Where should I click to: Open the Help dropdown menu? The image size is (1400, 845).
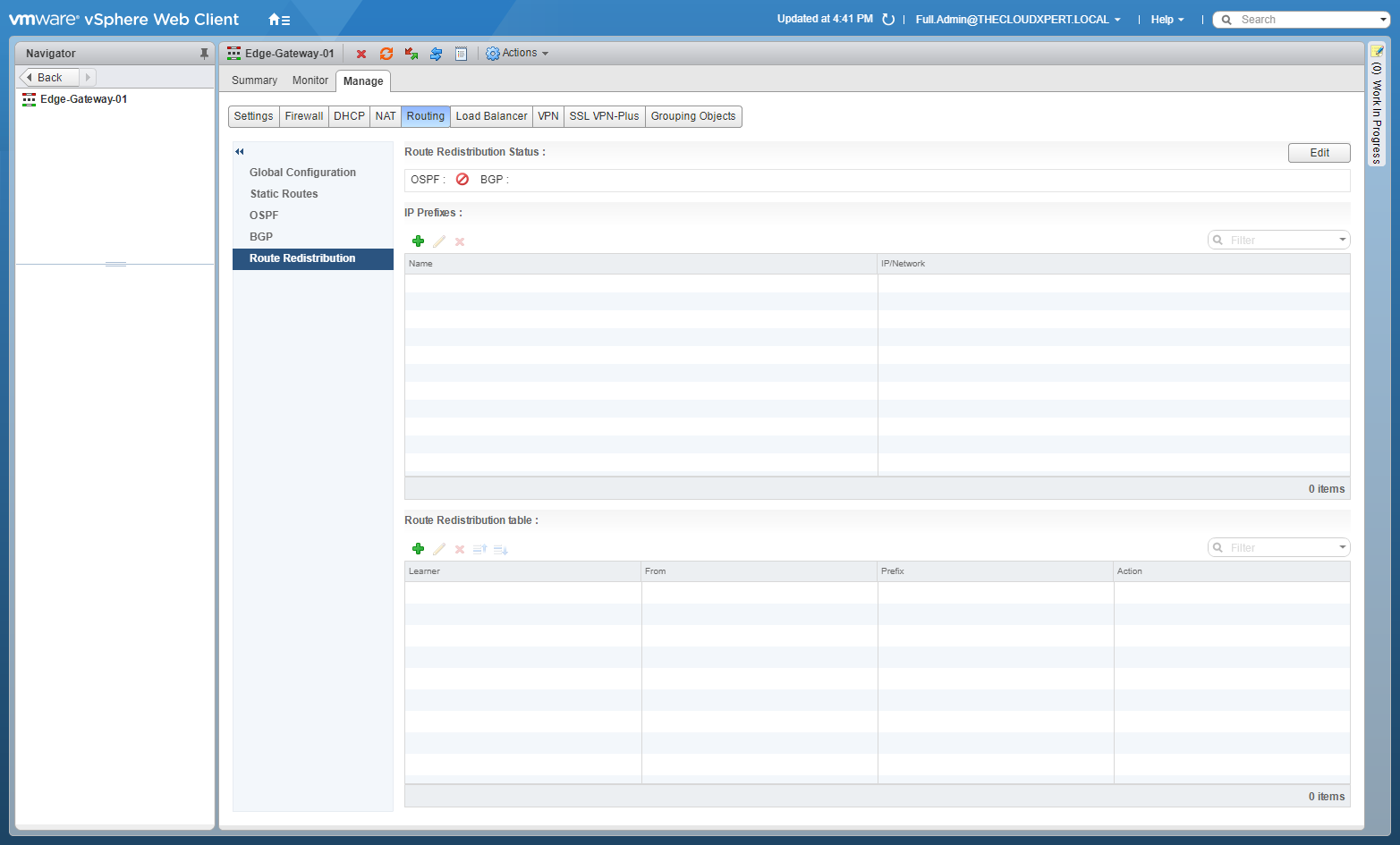(x=1167, y=20)
